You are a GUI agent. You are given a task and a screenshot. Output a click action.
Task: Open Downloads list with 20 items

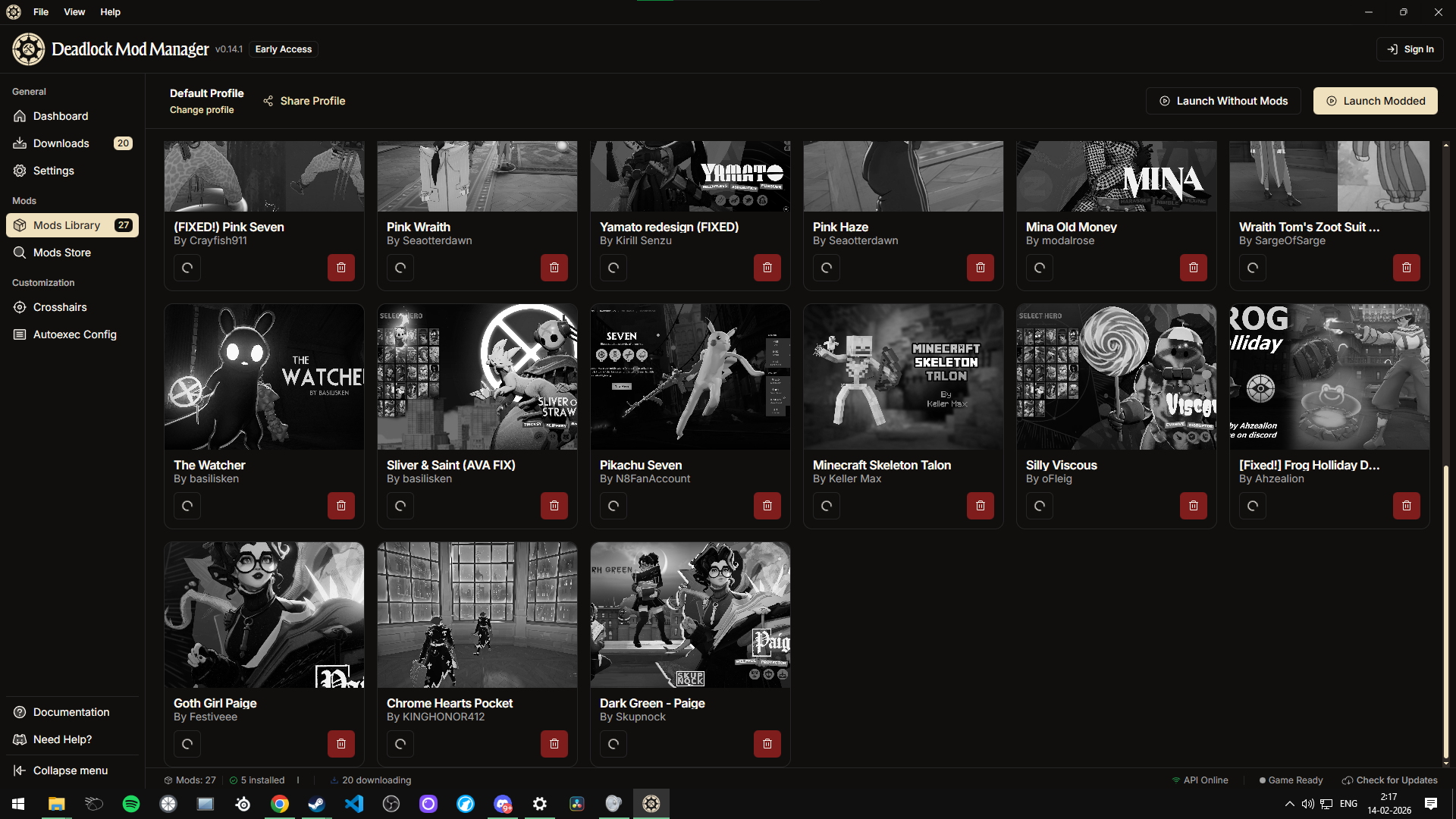[x=61, y=143]
